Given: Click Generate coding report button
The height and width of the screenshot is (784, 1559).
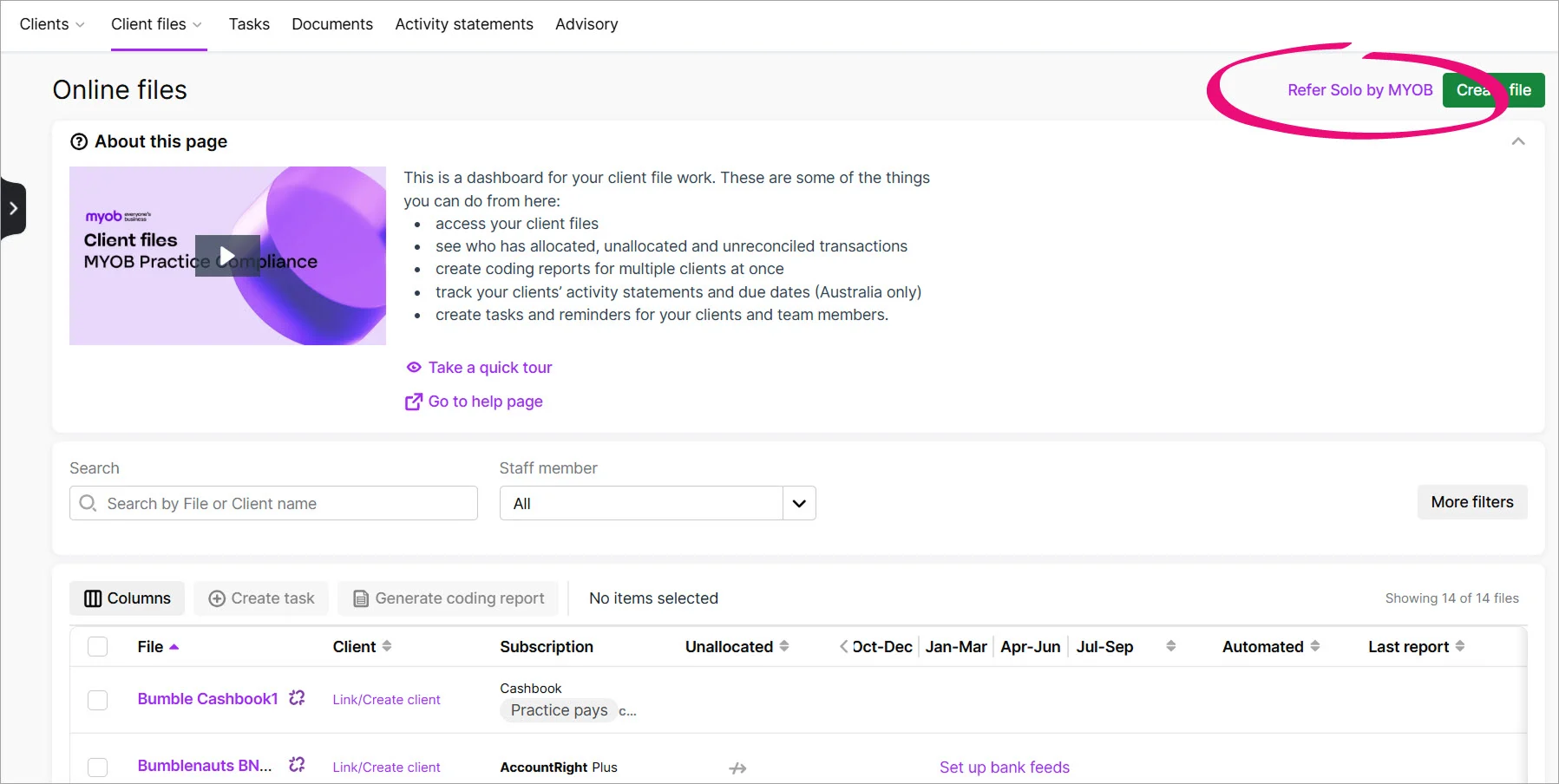Looking at the screenshot, I should click(449, 598).
